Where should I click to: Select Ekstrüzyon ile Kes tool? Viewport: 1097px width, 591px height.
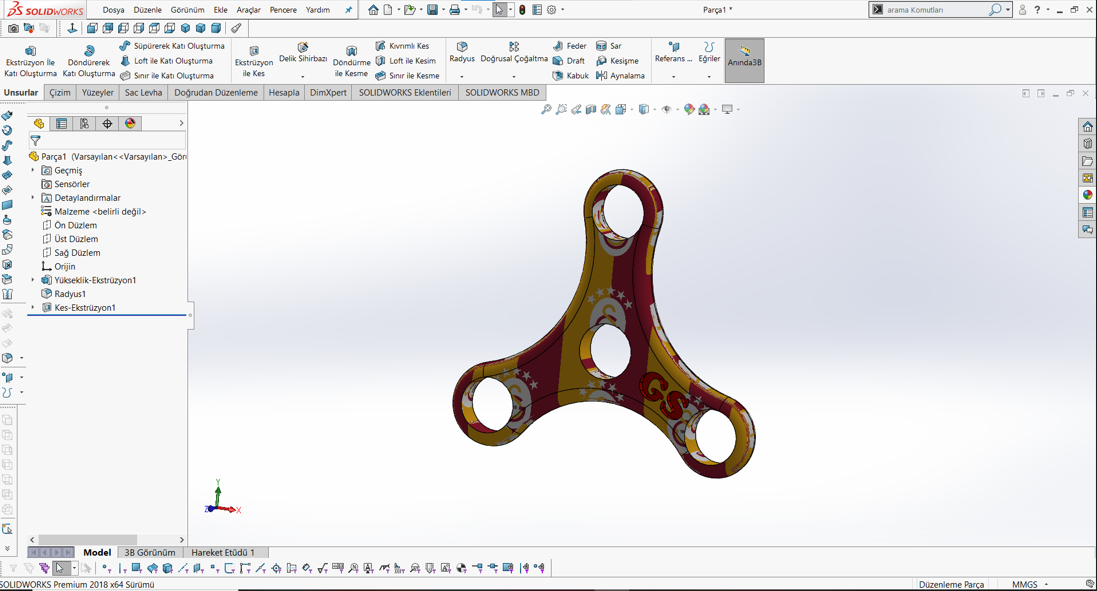pyautogui.click(x=253, y=62)
